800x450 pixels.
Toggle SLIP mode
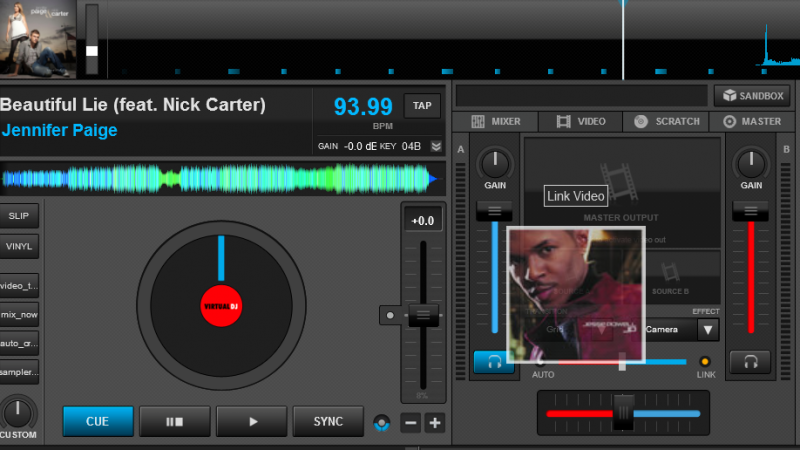pos(19,216)
